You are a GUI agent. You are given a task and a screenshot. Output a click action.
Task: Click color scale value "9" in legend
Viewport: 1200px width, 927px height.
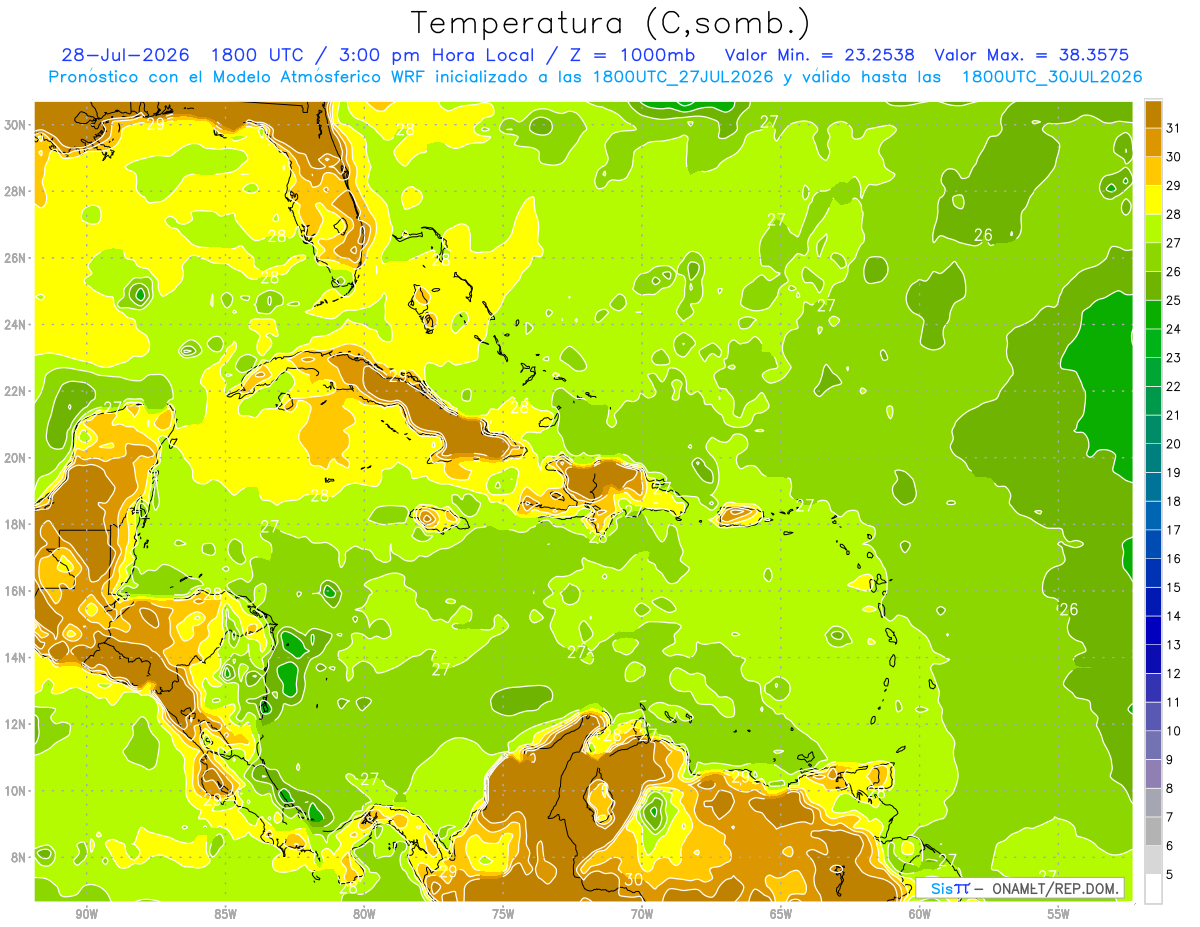pyautogui.click(x=1170, y=760)
